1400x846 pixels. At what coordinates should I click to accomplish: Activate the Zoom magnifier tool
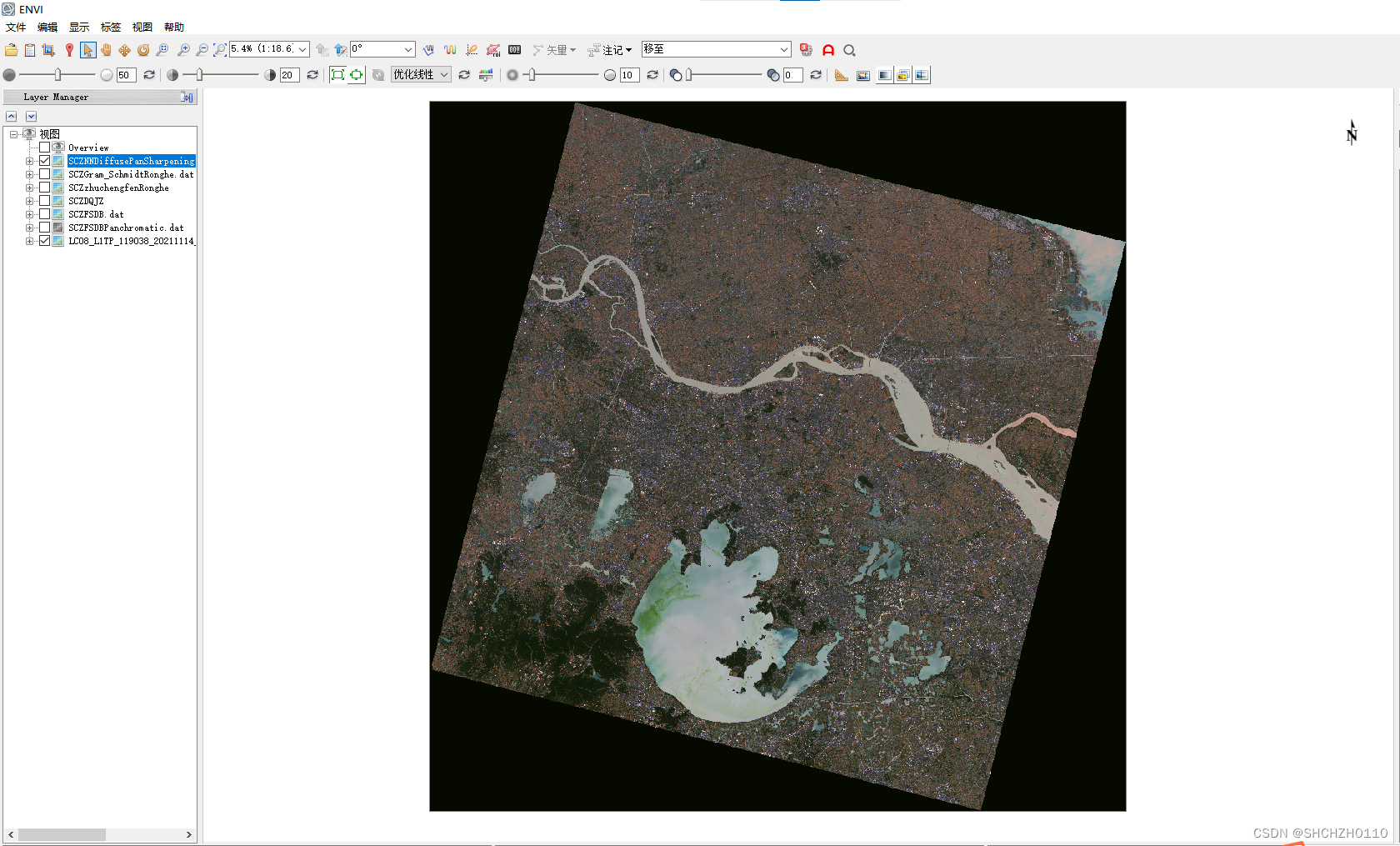[162, 50]
